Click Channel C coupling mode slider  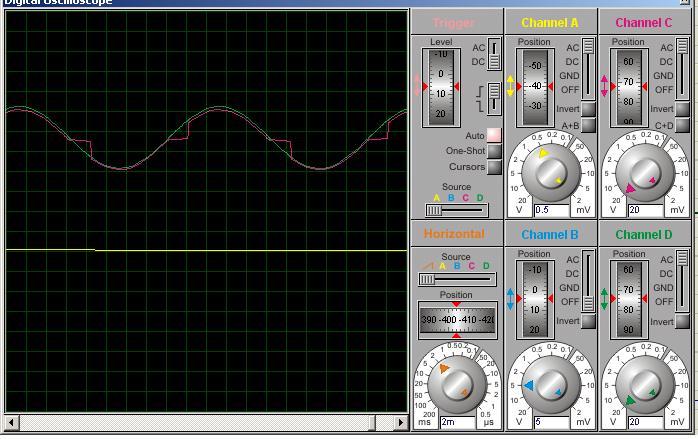682,69
